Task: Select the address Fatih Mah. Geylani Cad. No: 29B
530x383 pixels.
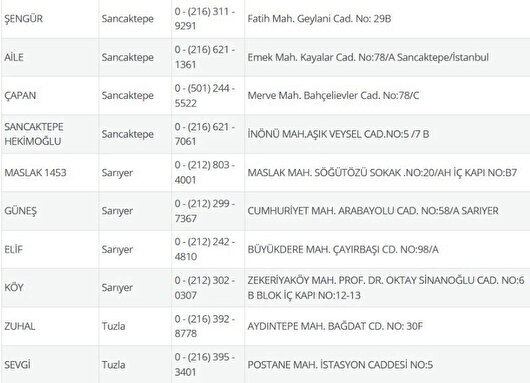Action: click(319, 19)
